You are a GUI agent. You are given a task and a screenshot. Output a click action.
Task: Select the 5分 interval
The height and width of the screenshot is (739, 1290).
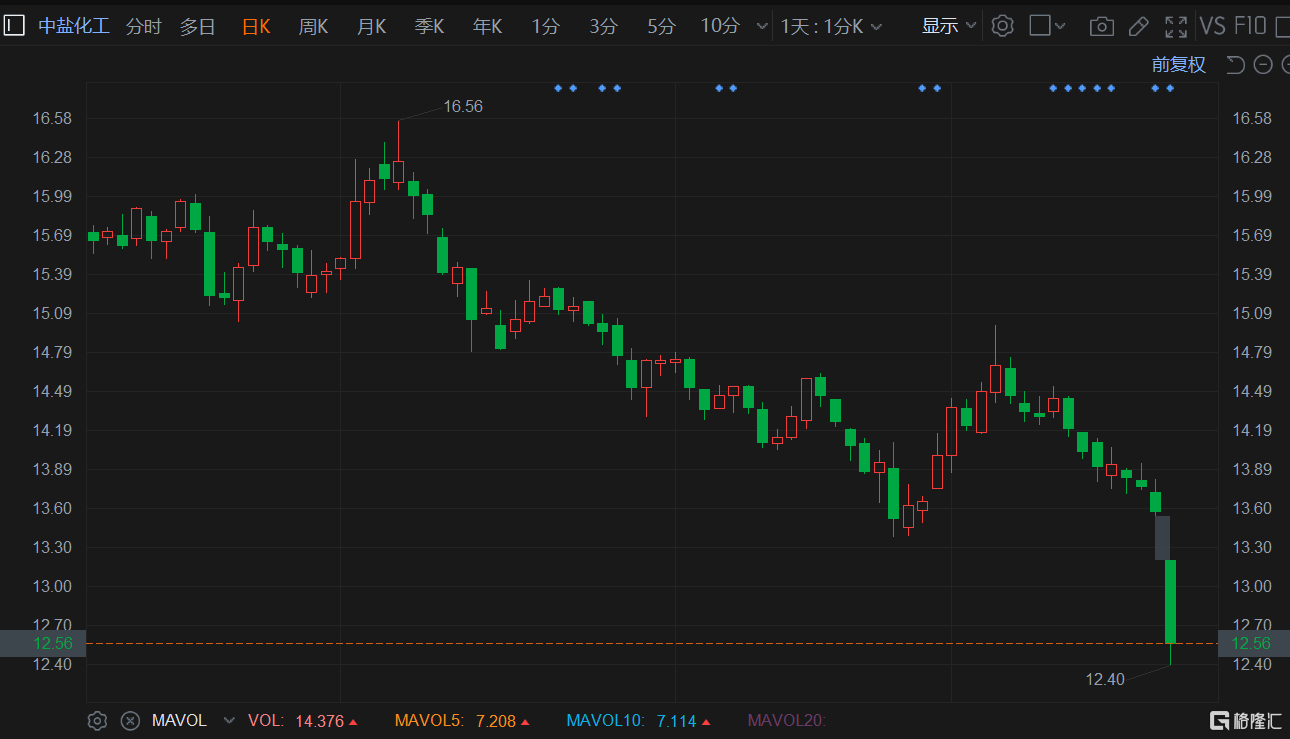661,27
